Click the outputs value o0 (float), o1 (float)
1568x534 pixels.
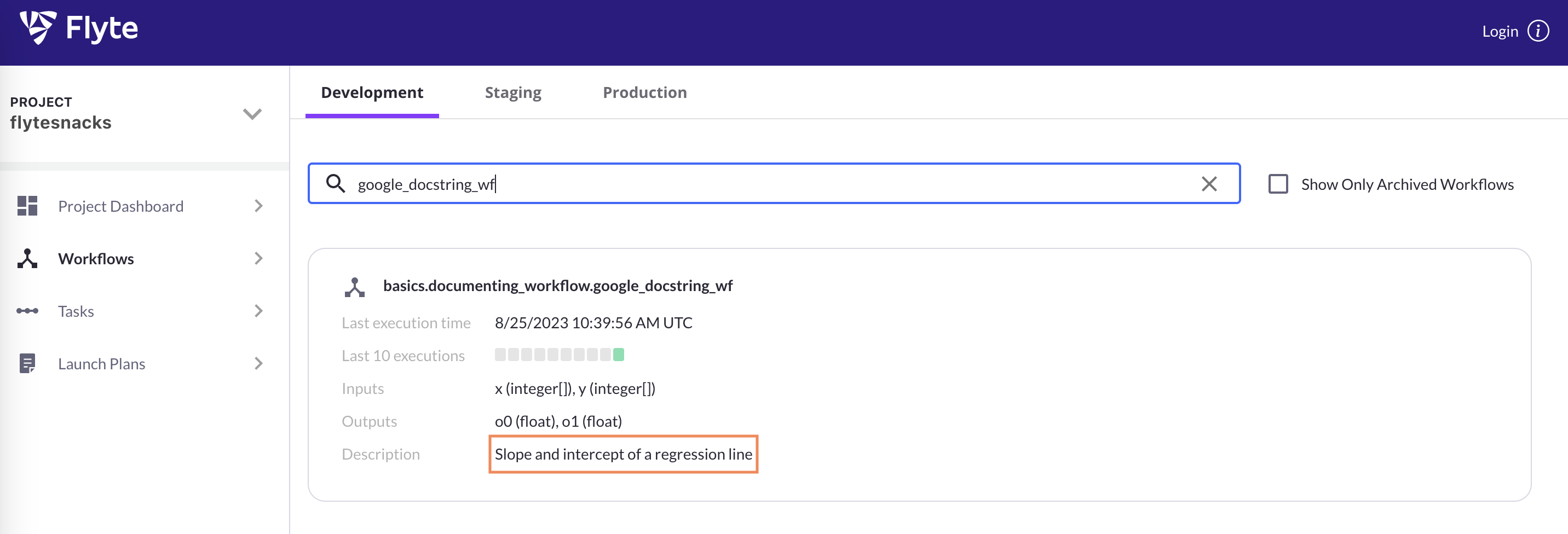tap(558, 421)
